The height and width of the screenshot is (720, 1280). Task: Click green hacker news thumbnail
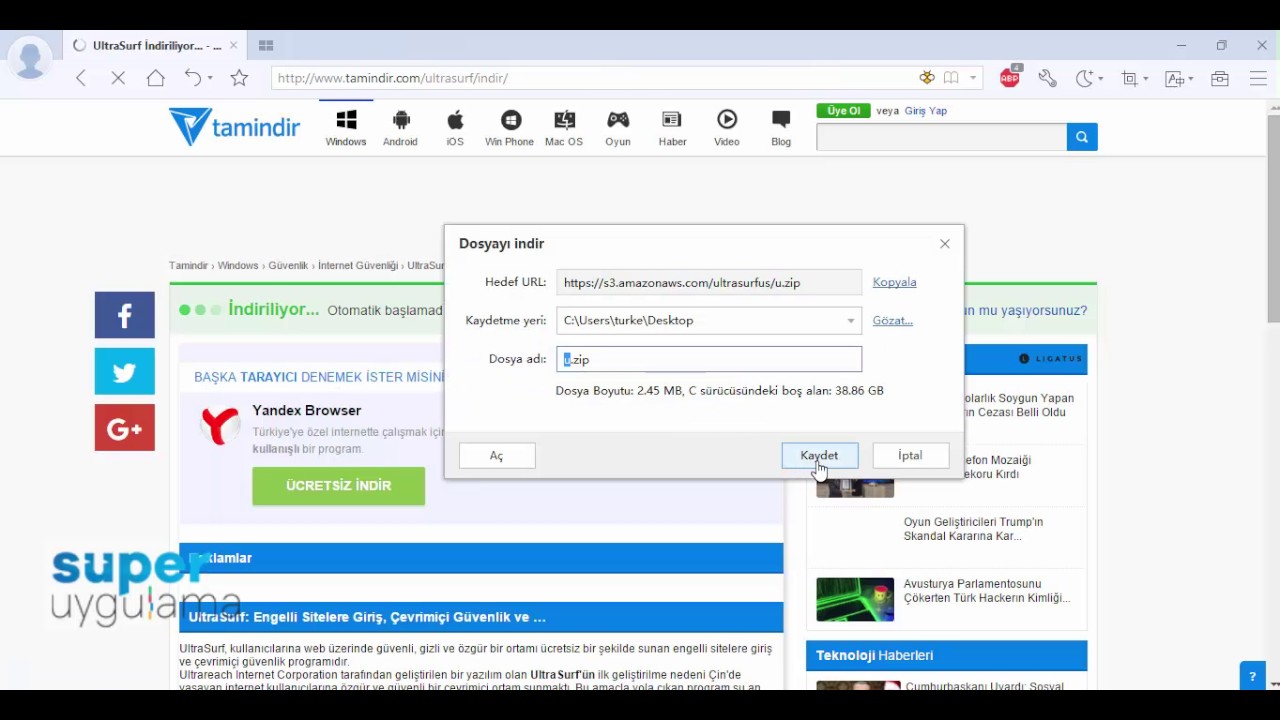(855, 600)
